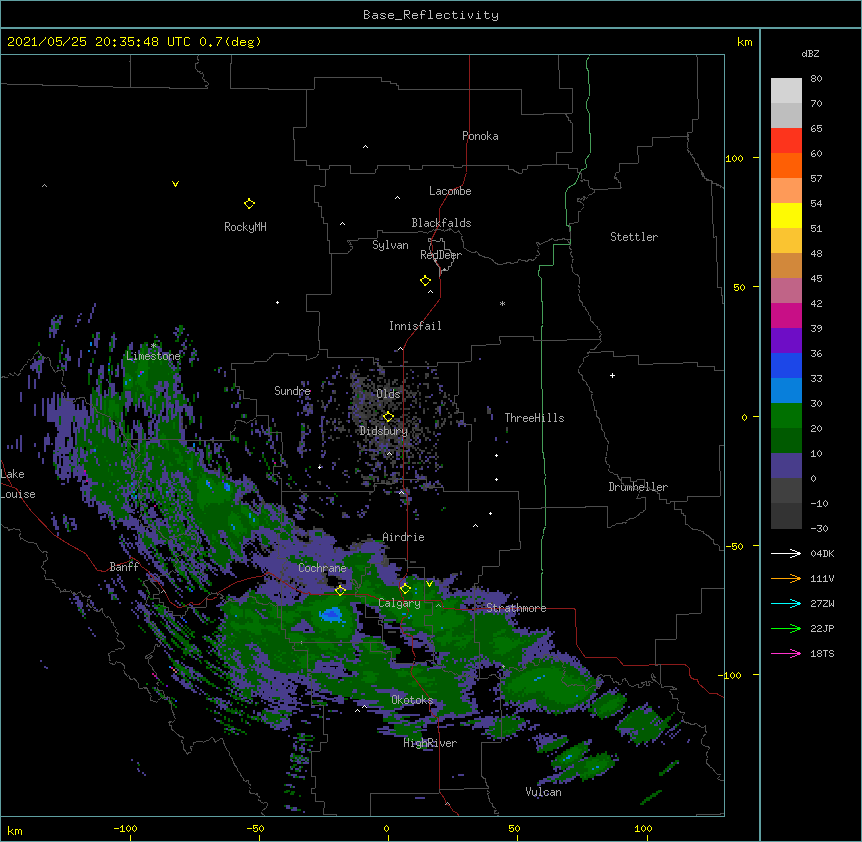Click the Ponoka city label
Viewport: 862px width, 842px height.
480,136
